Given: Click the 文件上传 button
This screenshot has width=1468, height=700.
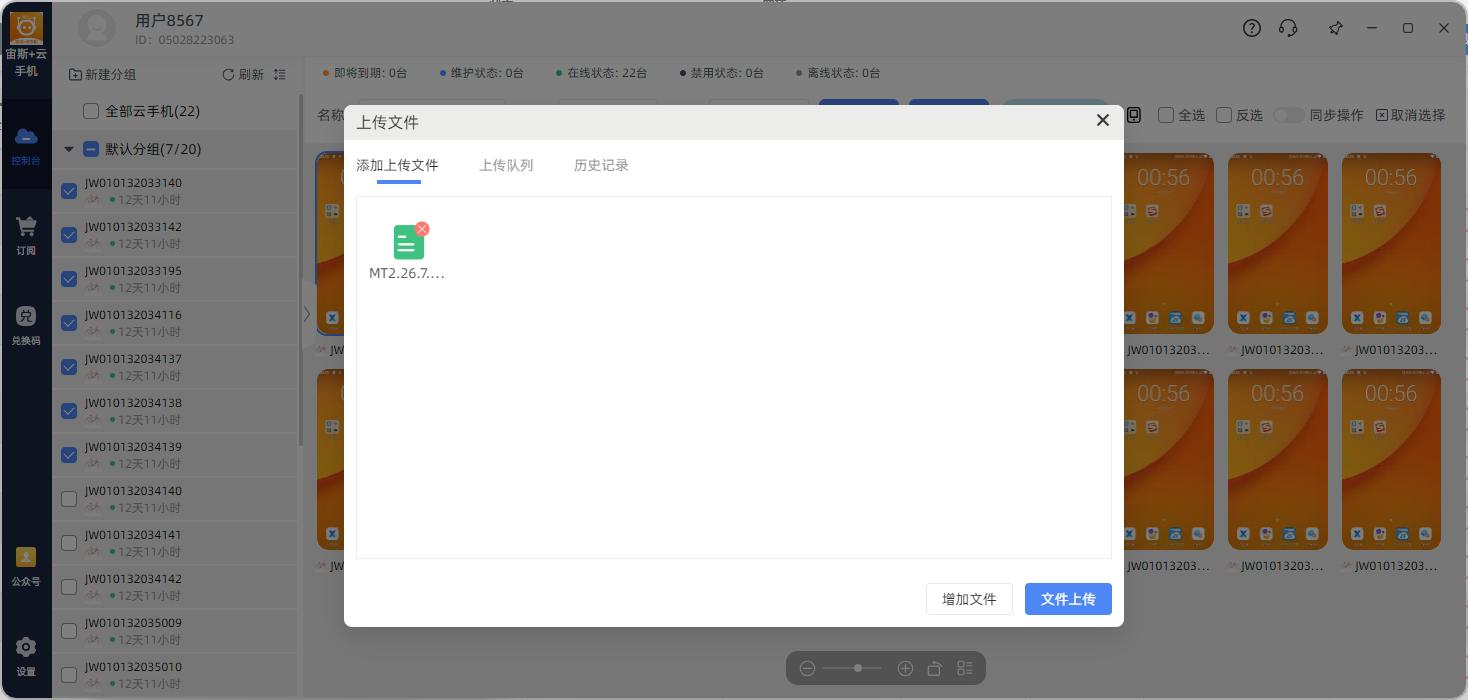Looking at the screenshot, I should [x=1068, y=599].
